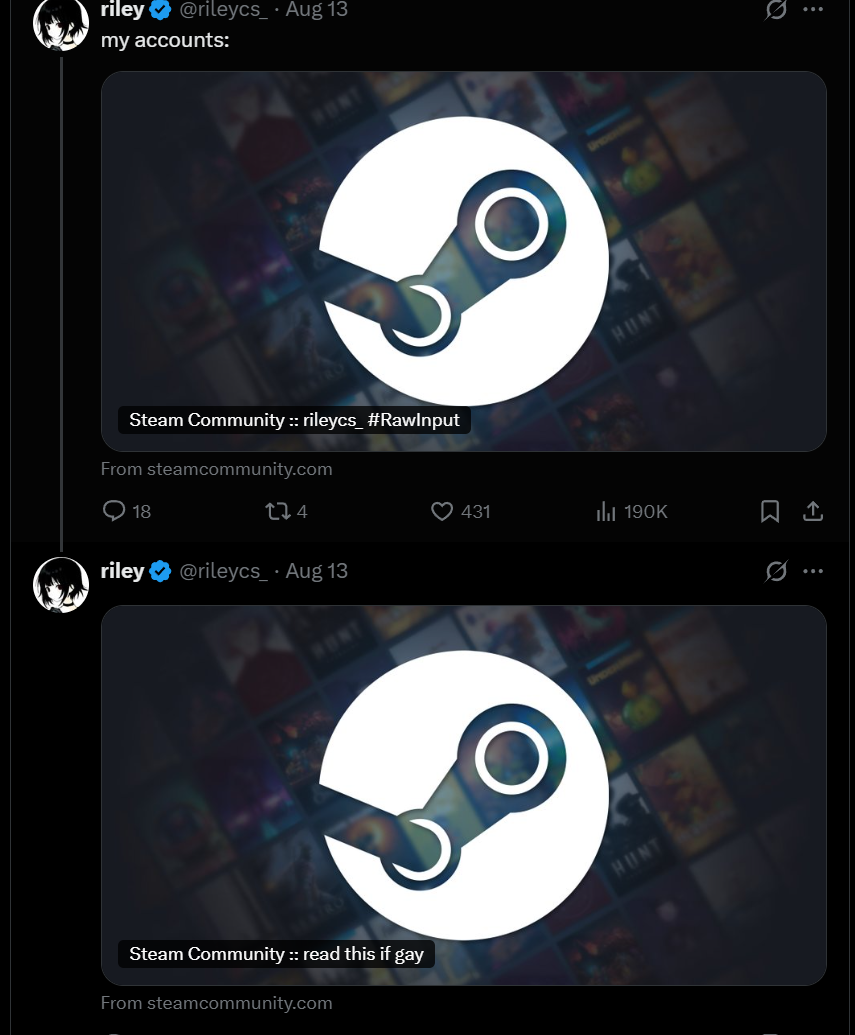Expand more options on the second tweet
The image size is (855, 1035).
[813, 571]
